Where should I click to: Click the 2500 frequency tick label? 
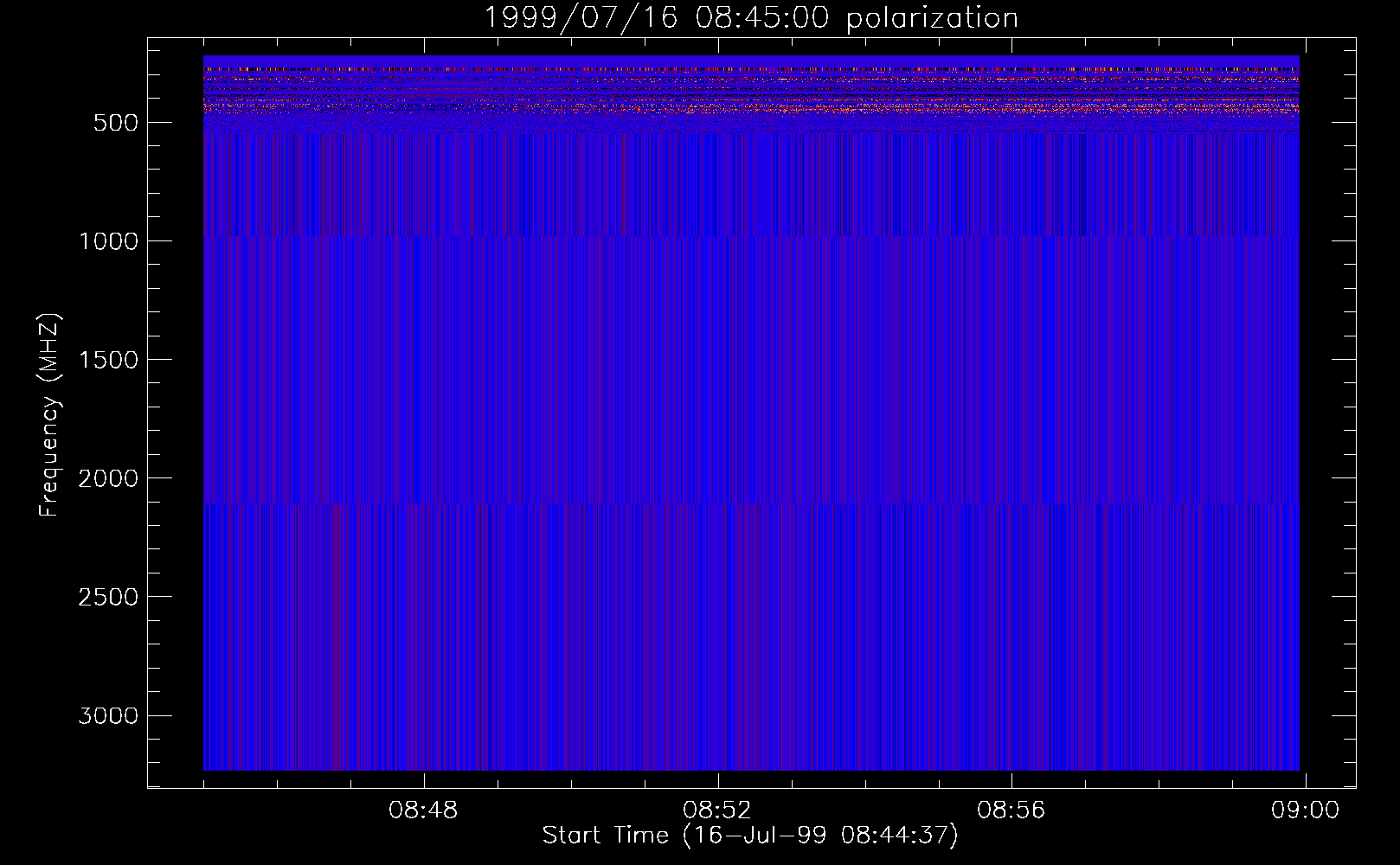(x=108, y=597)
